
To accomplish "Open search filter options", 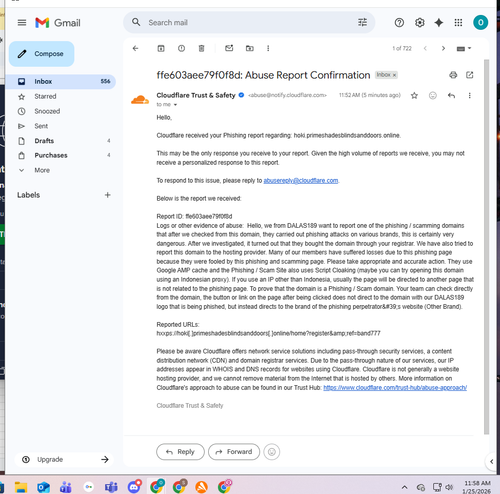I will tap(362, 22).
